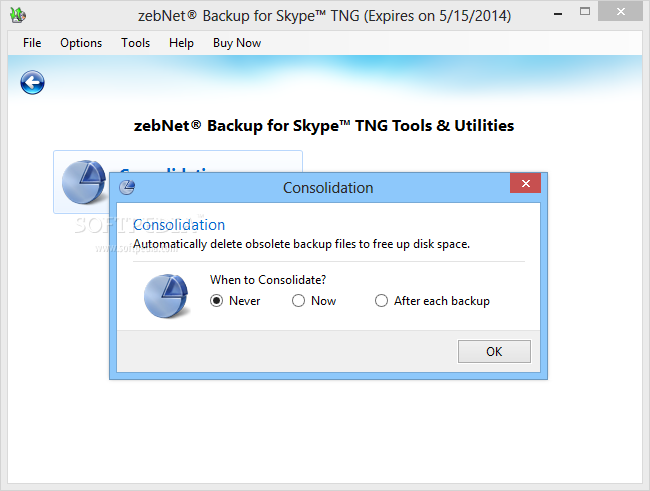The height and width of the screenshot is (491, 650).
Task: Click the zebNet app icon in title bar
Action: pyautogui.click(x=18, y=15)
